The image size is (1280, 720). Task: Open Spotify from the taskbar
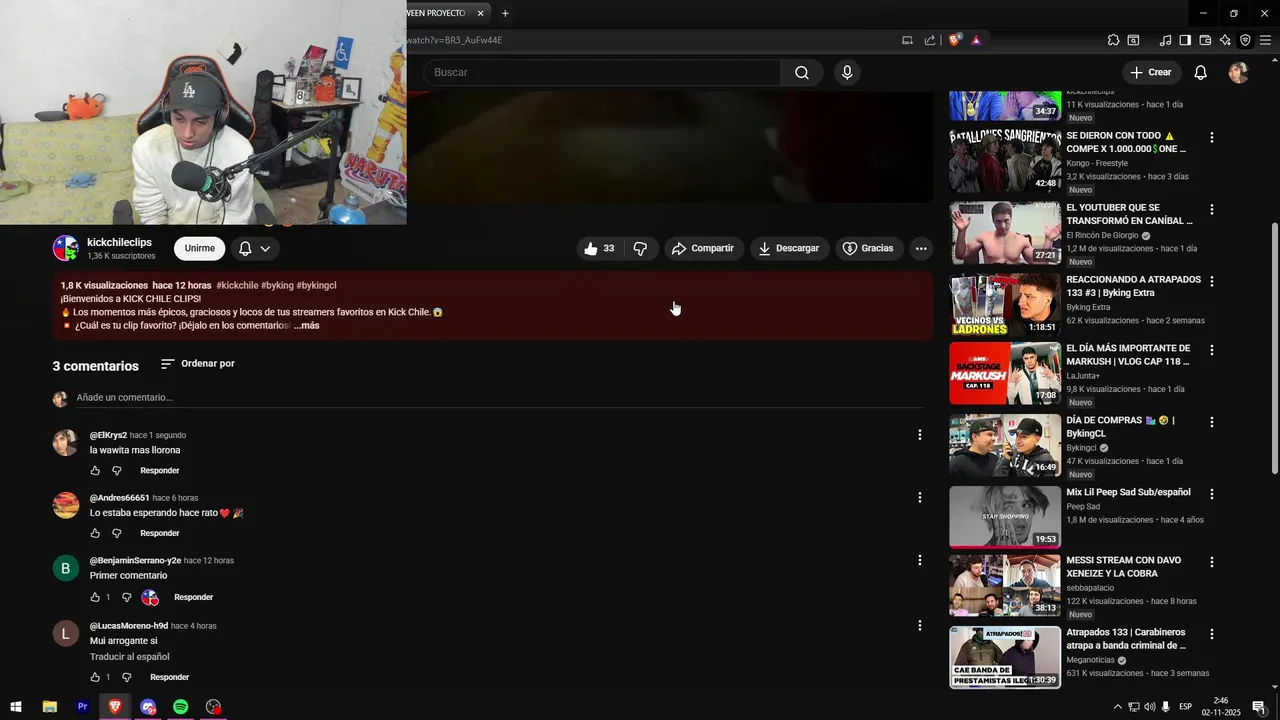[x=181, y=707]
